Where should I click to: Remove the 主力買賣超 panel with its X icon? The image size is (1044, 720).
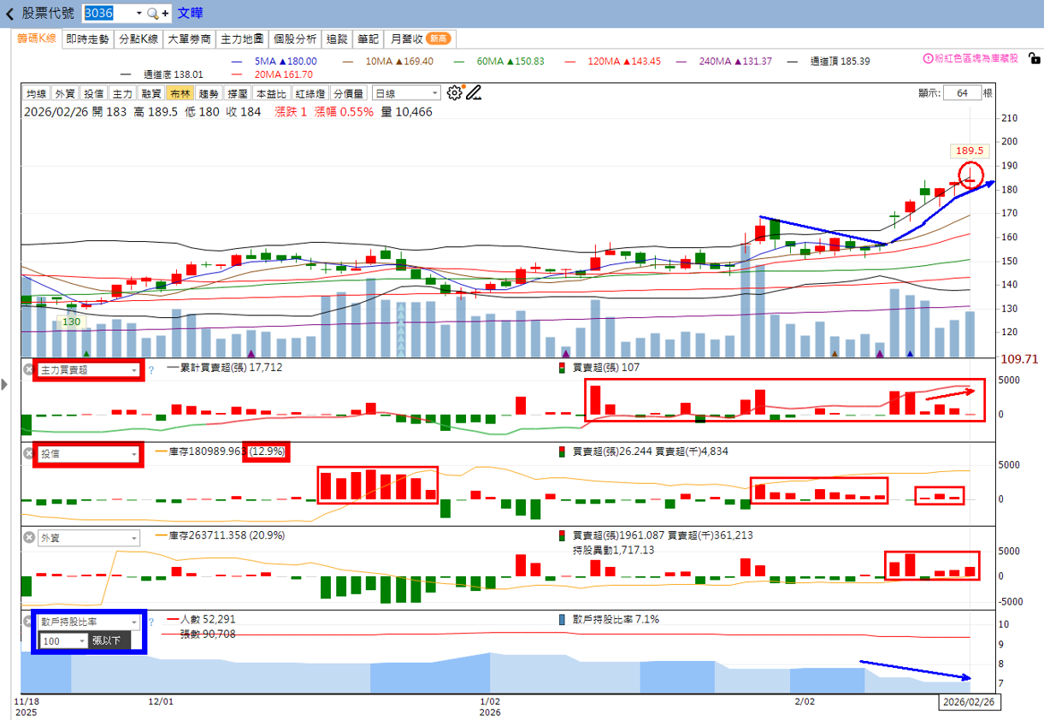click(x=29, y=369)
